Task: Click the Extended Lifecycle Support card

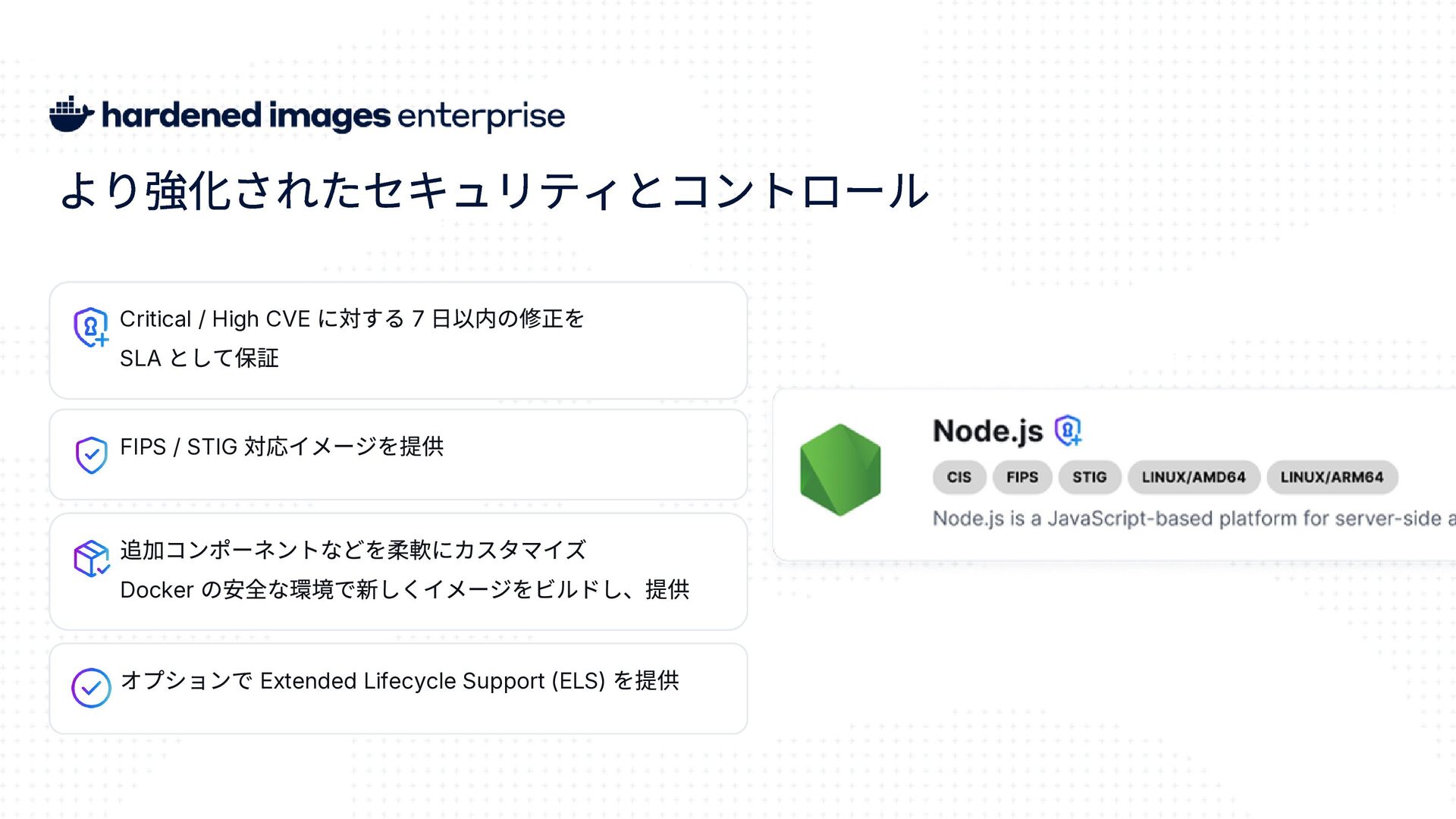Action: [398, 689]
